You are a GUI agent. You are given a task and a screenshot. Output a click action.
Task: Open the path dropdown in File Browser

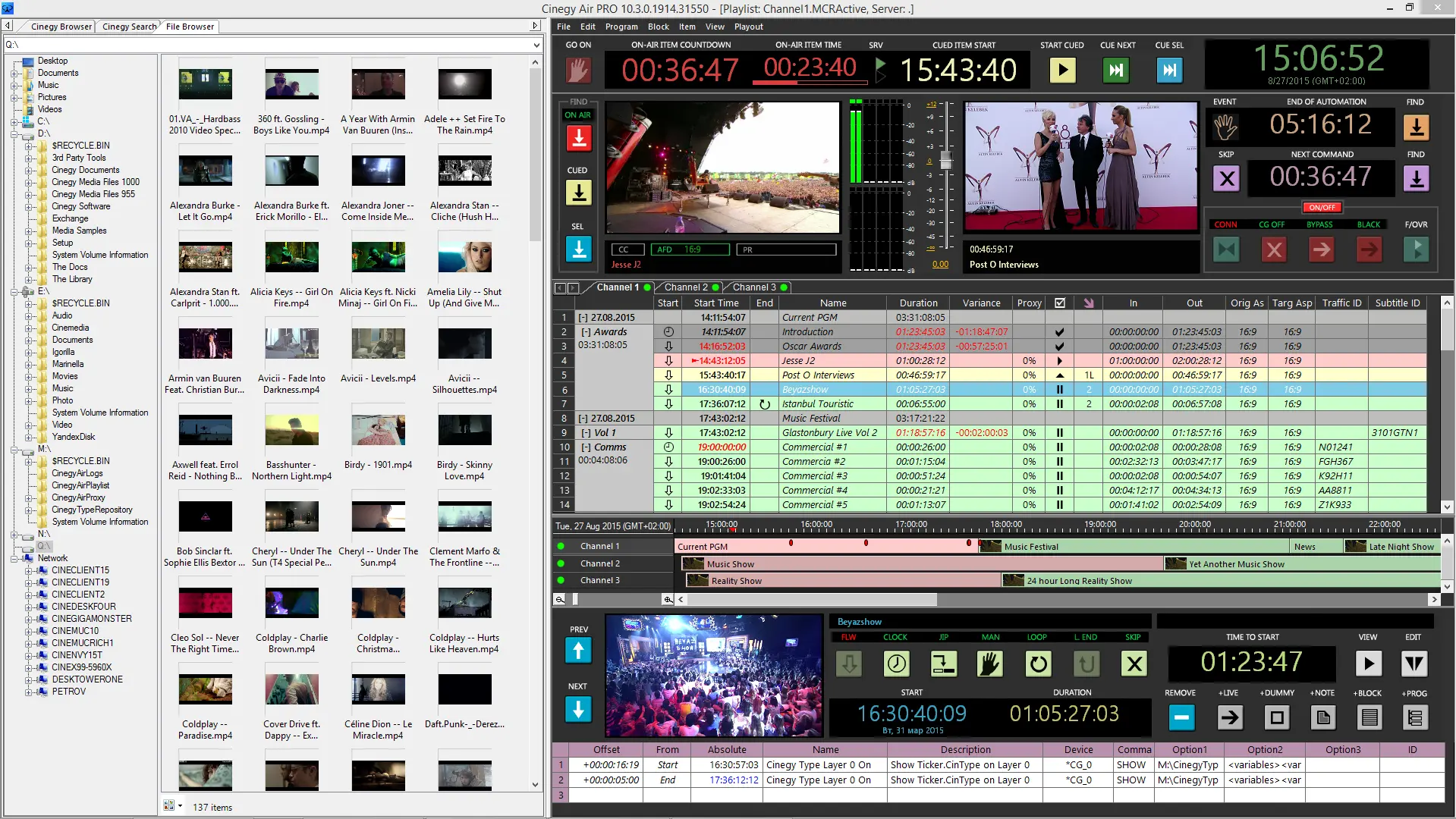[x=536, y=45]
